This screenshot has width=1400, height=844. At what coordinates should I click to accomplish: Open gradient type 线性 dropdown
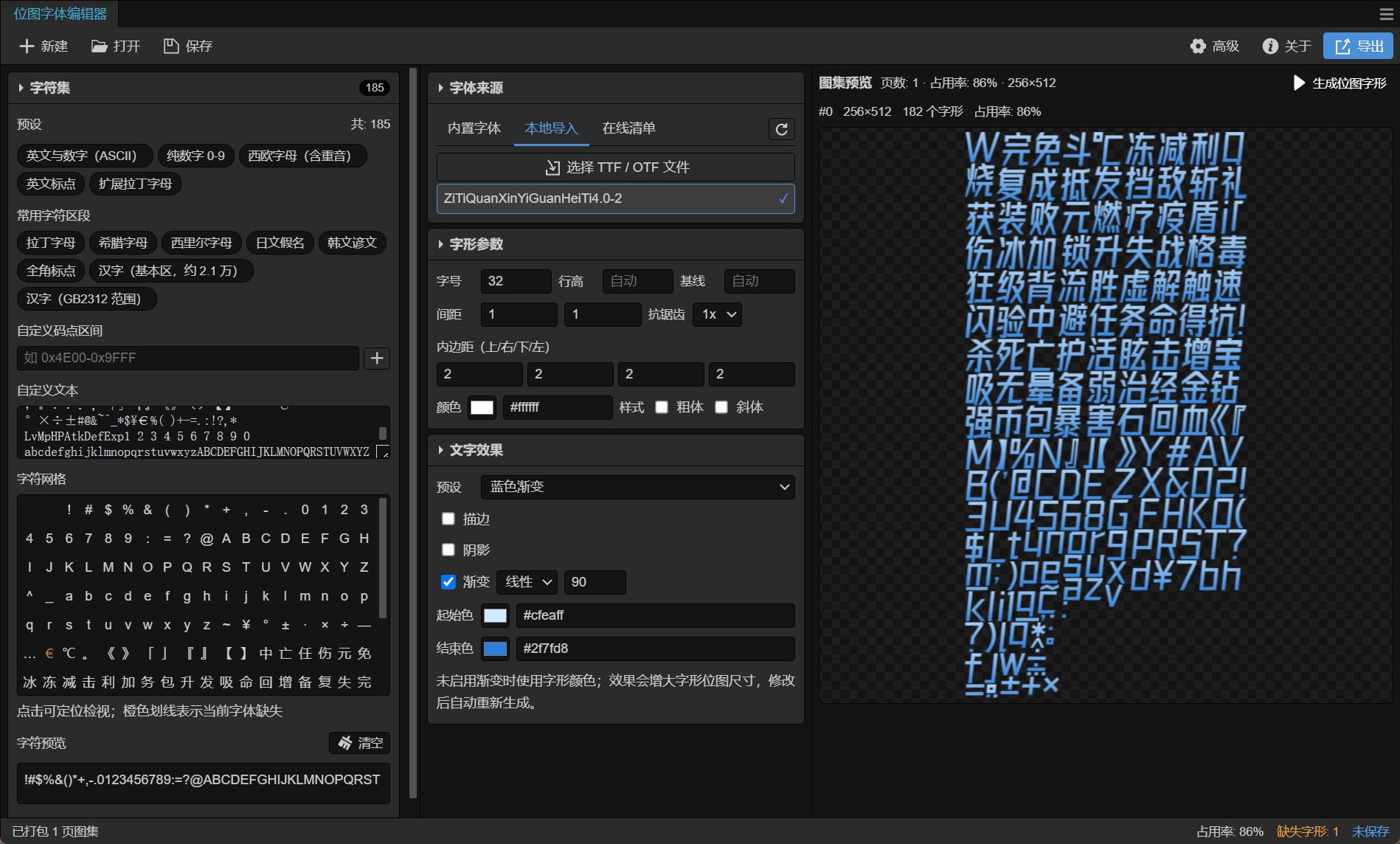(x=527, y=582)
